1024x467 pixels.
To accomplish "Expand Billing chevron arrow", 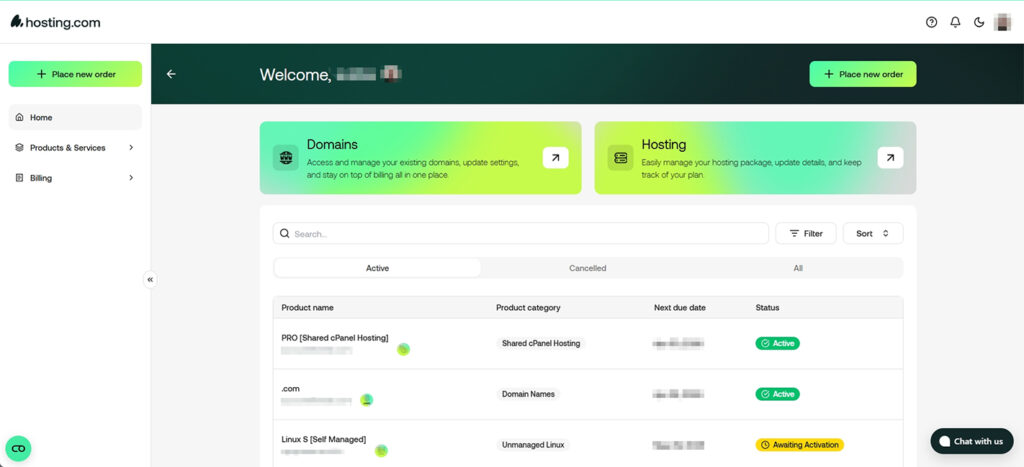I will [x=131, y=178].
